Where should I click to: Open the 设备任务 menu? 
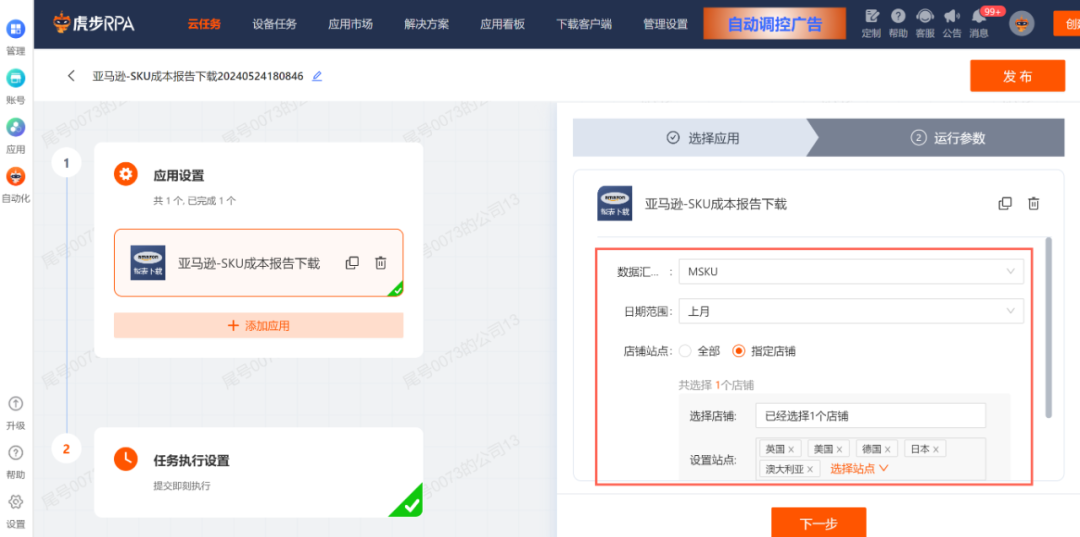pos(274,24)
